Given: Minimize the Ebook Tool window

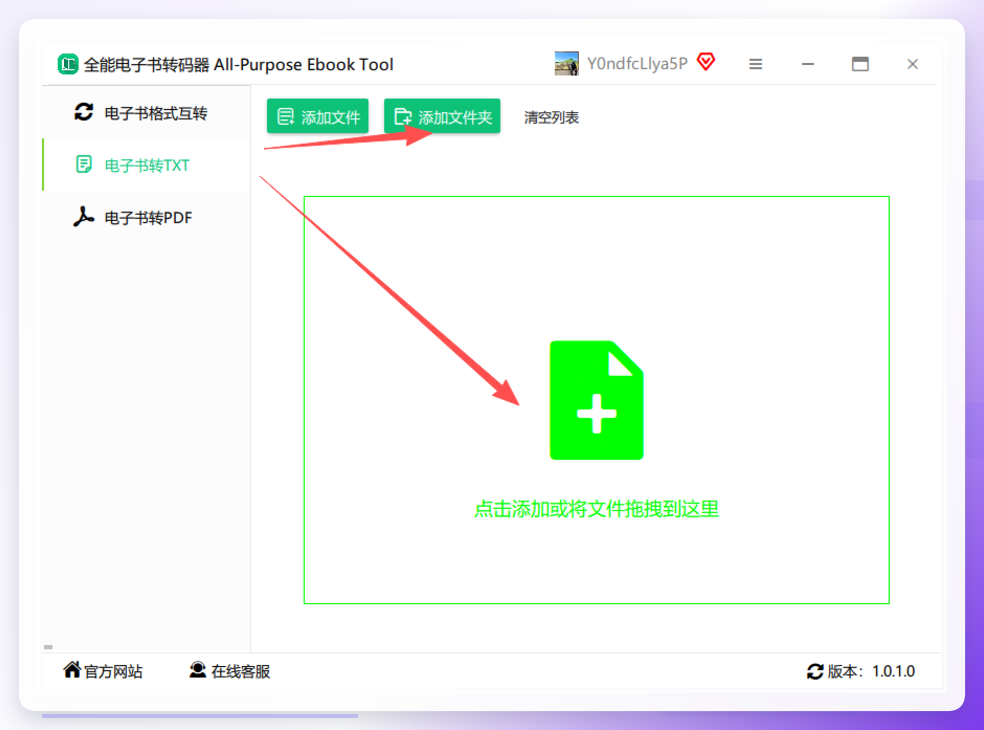Looking at the screenshot, I should [x=808, y=64].
